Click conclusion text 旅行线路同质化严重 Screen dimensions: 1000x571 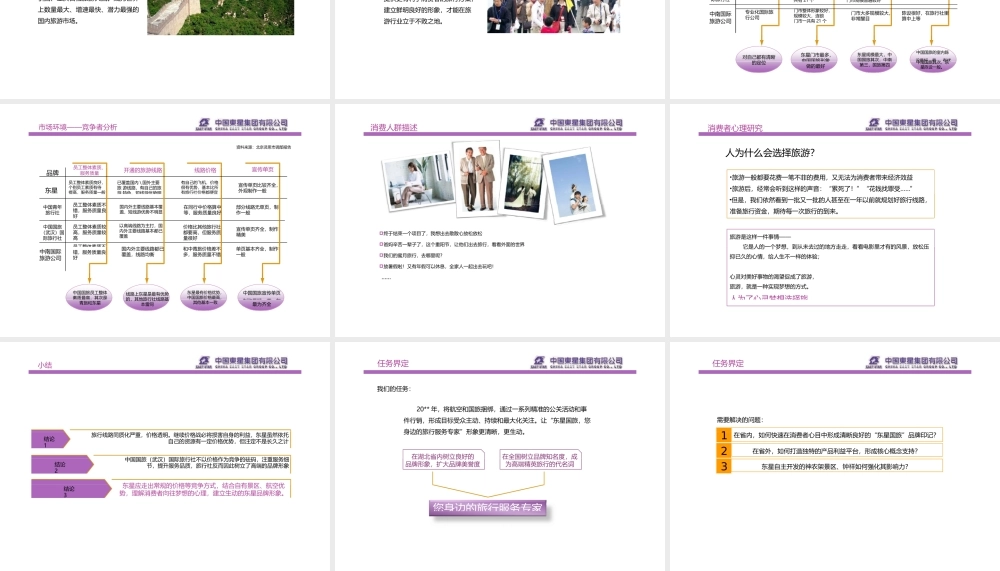[x=189, y=438]
